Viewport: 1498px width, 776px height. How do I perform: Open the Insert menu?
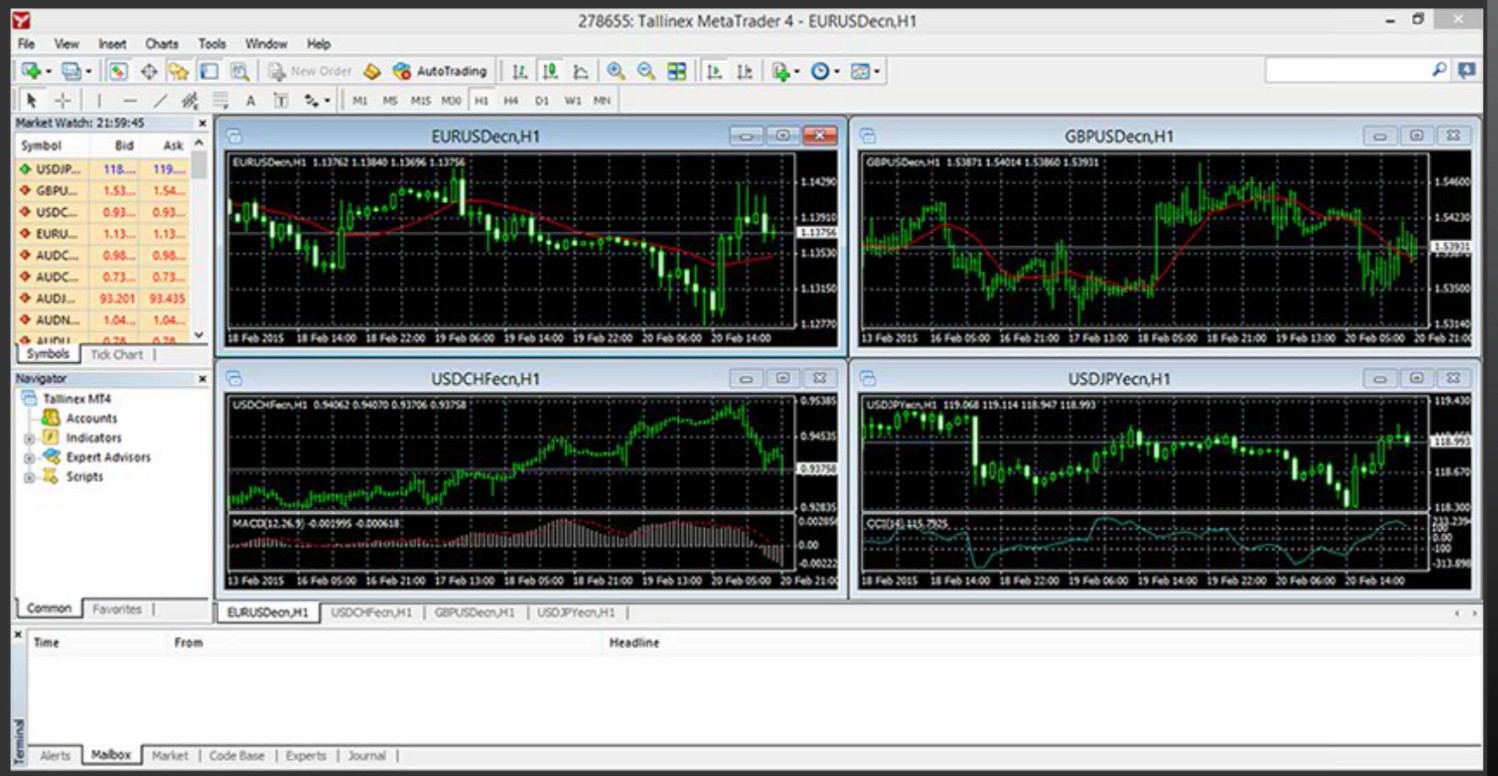click(x=112, y=44)
